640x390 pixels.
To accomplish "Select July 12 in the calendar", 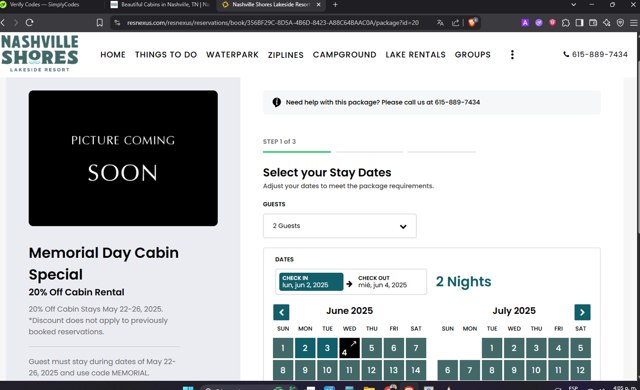I will click(580, 370).
